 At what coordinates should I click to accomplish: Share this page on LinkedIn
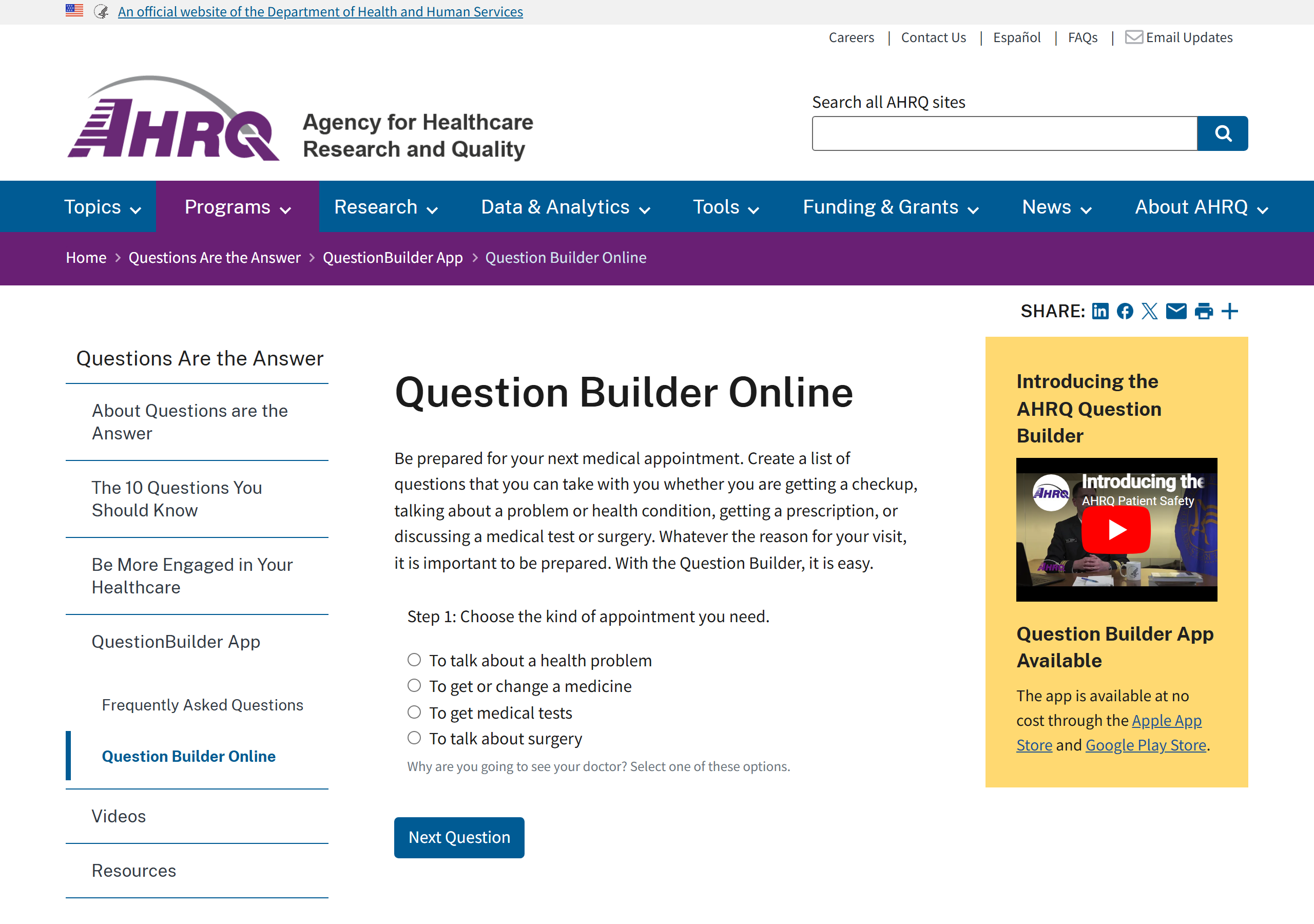coord(1100,311)
